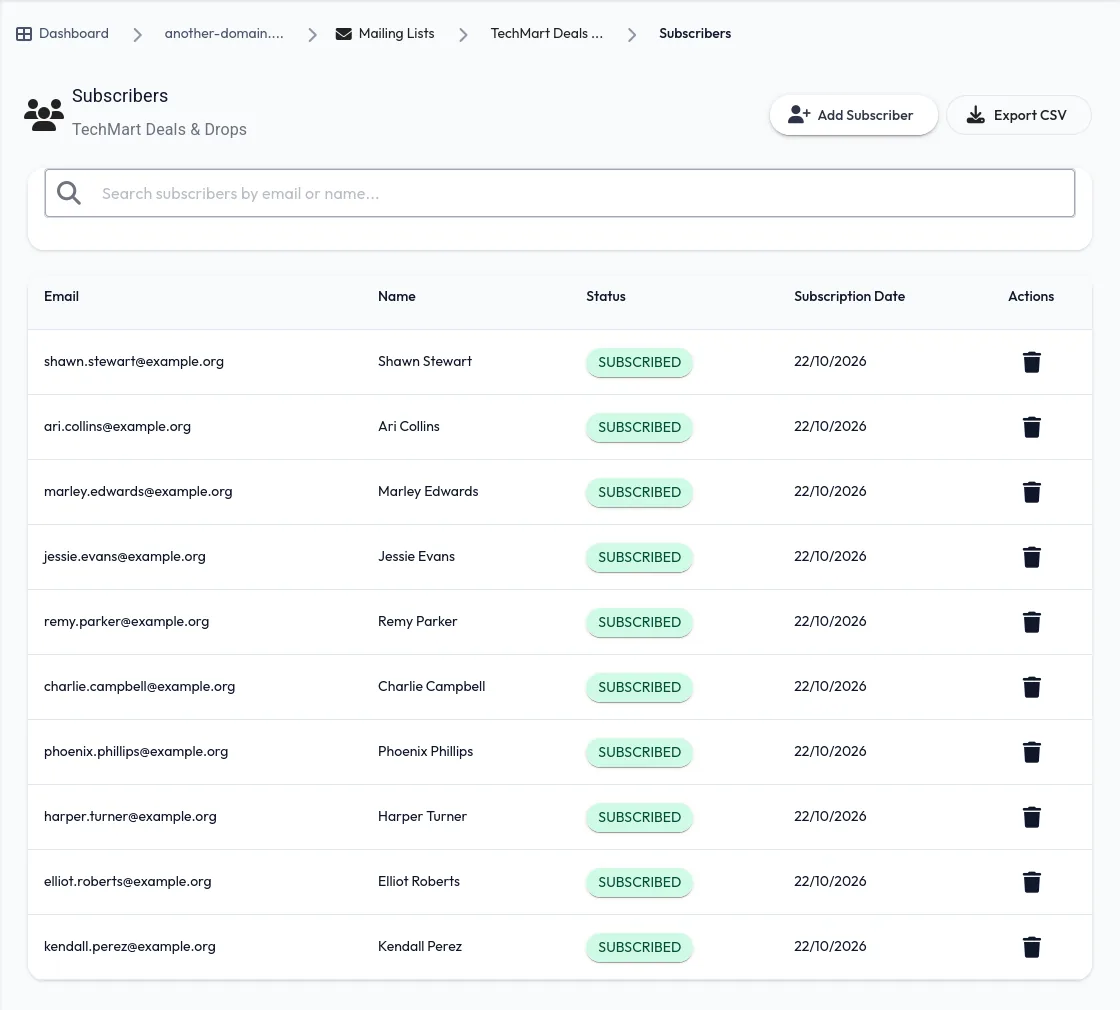Click the Subscription Date column header
Image resolution: width=1120 pixels, height=1010 pixels.
[x=849, y=296]
